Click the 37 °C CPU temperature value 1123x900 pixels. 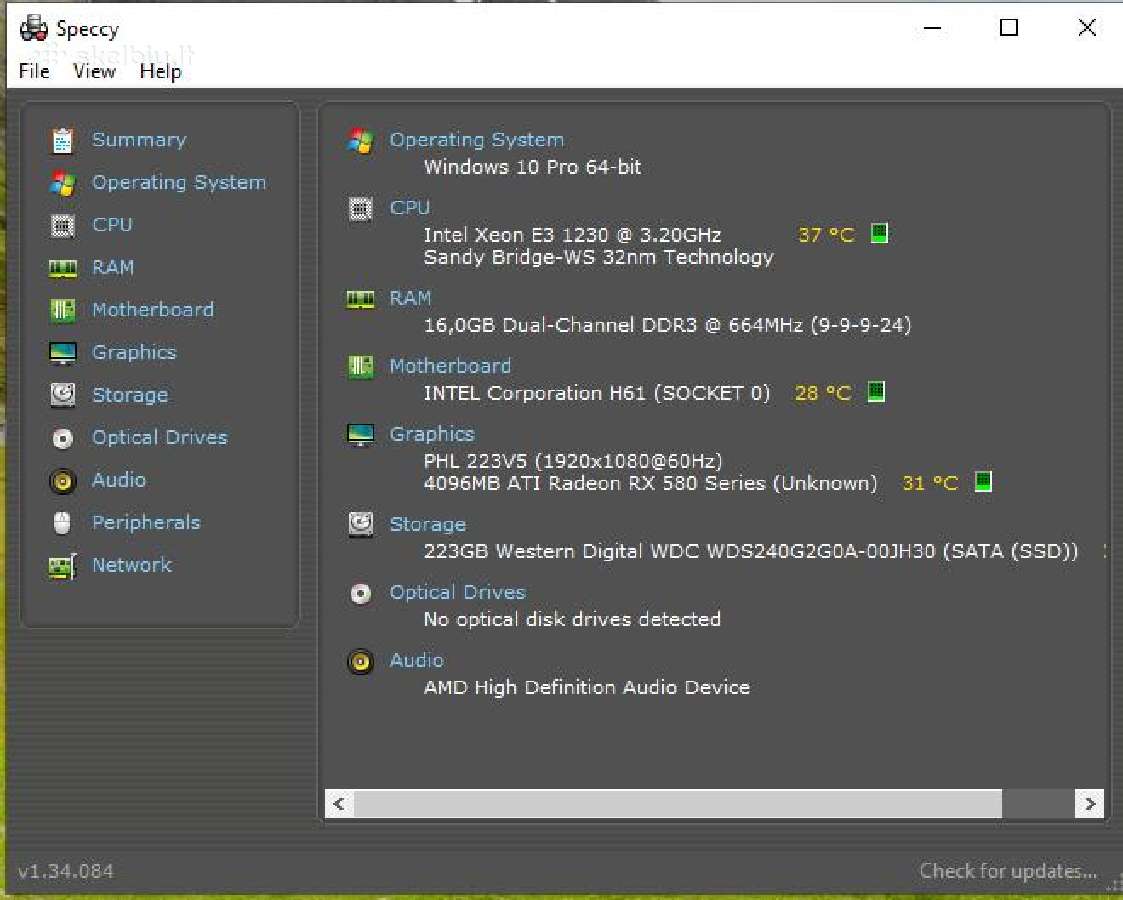point(826,235)
